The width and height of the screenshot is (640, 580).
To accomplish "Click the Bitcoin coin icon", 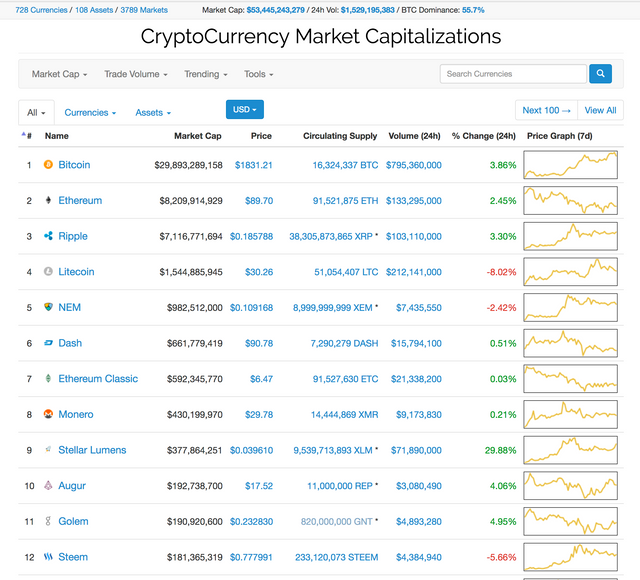I will (x=48, y=164).
